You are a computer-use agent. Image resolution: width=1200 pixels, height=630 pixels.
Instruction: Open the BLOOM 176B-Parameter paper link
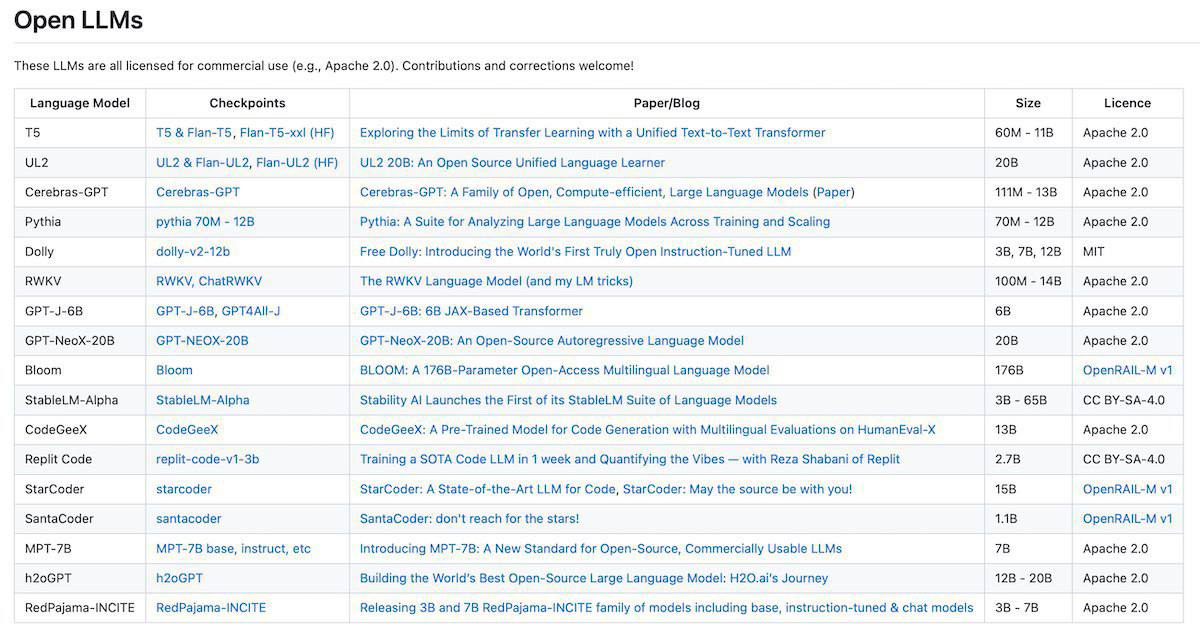pos(564,370)
